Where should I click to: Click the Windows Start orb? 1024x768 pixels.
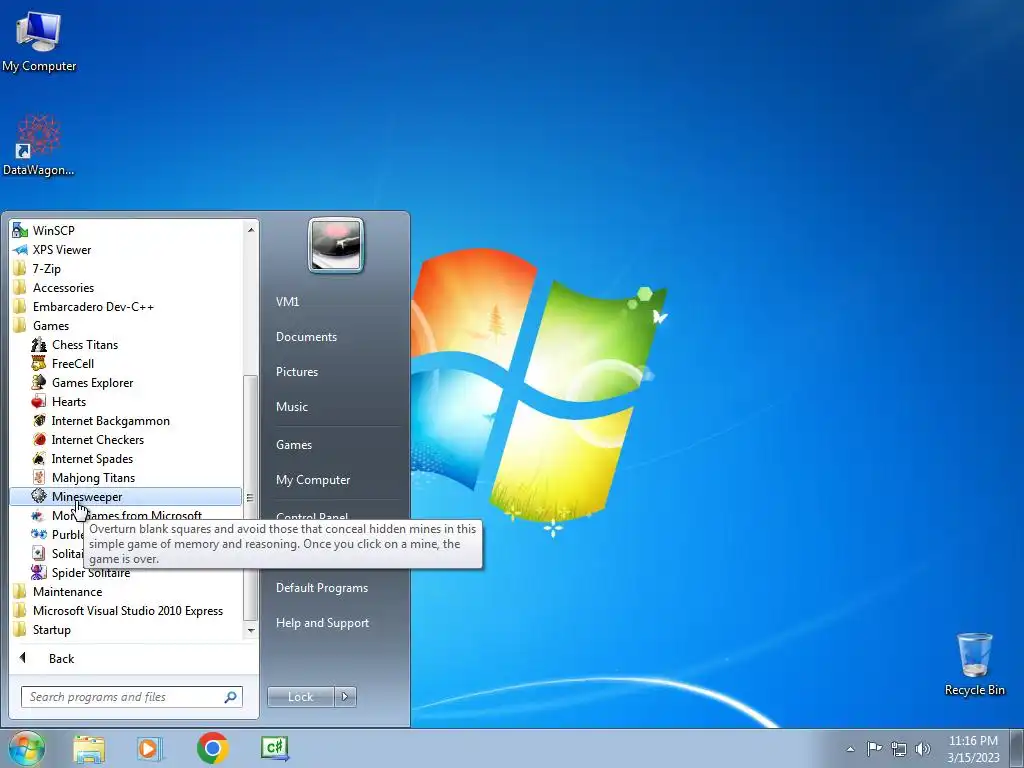[x=27, y=748]
